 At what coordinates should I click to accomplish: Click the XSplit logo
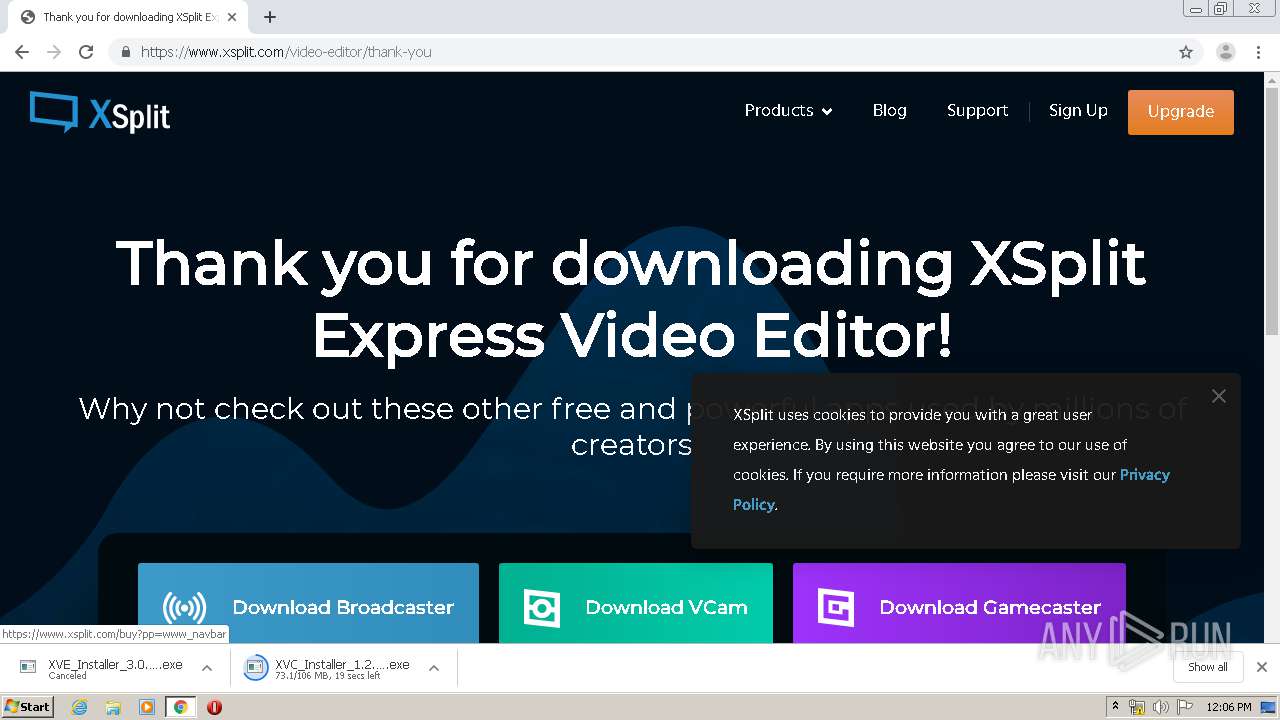tap(100, 112)
